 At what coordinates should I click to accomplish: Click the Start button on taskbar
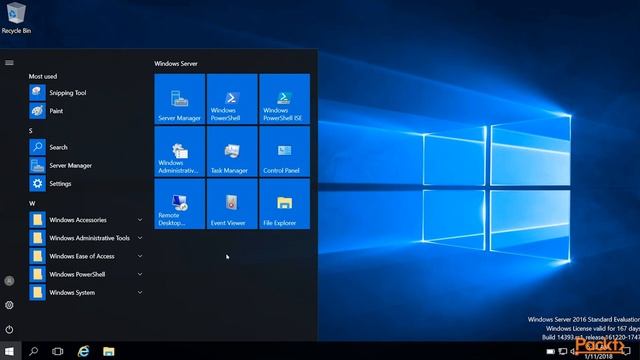point(10,351)
